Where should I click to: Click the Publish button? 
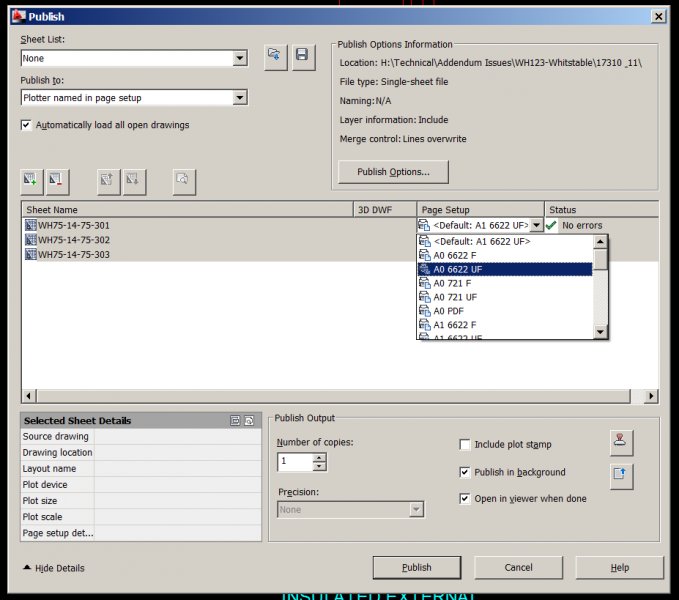(417, 568)
